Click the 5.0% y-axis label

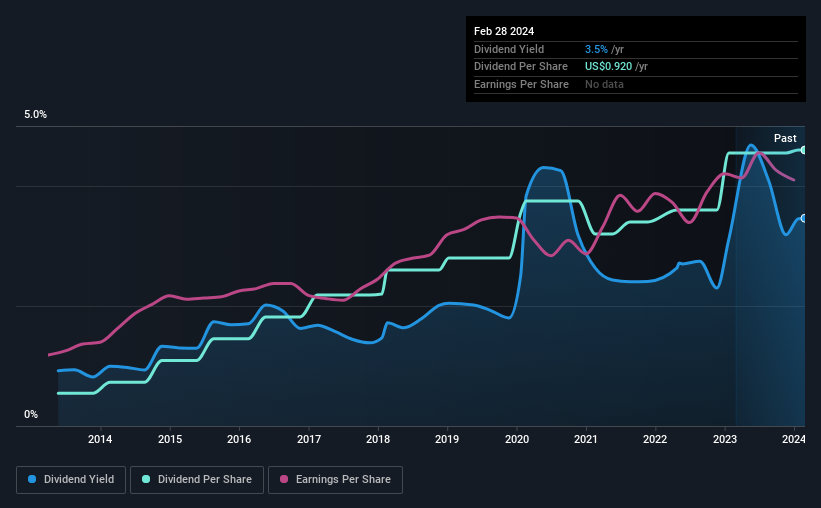(36, 115)
